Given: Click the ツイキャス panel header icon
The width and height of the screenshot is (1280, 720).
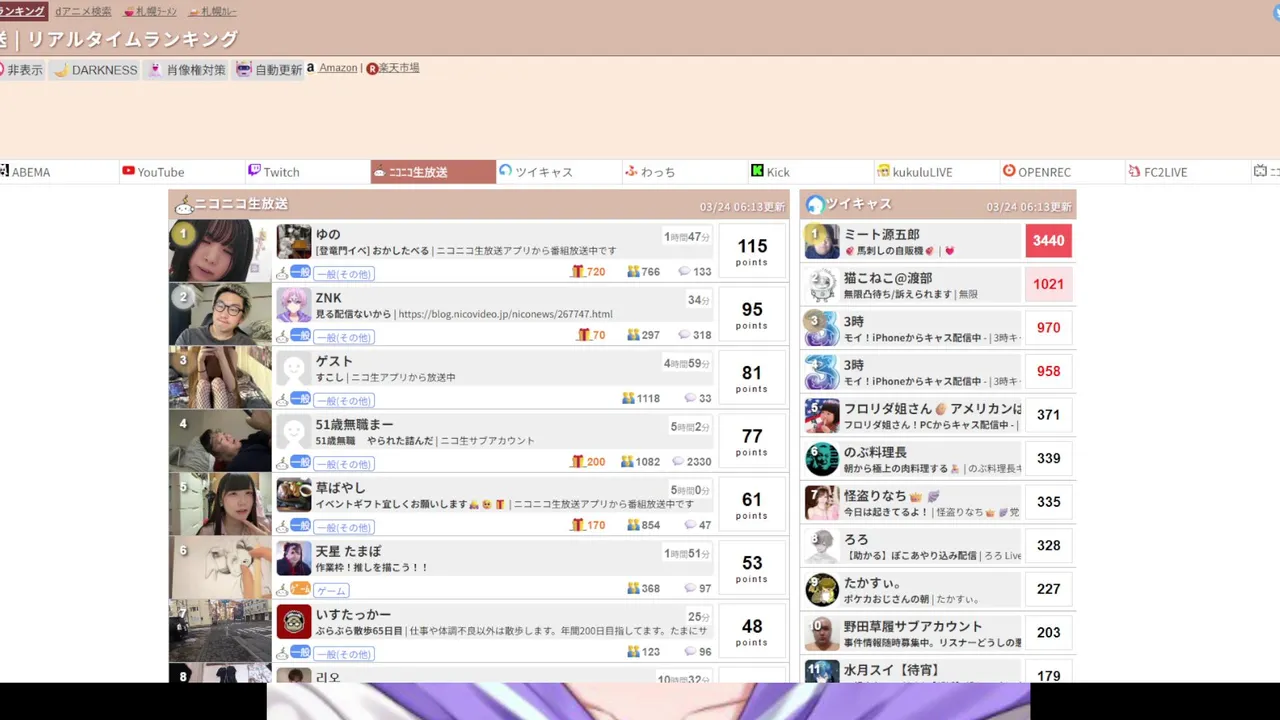Looking at the screenshot, I should coord(815,205).
